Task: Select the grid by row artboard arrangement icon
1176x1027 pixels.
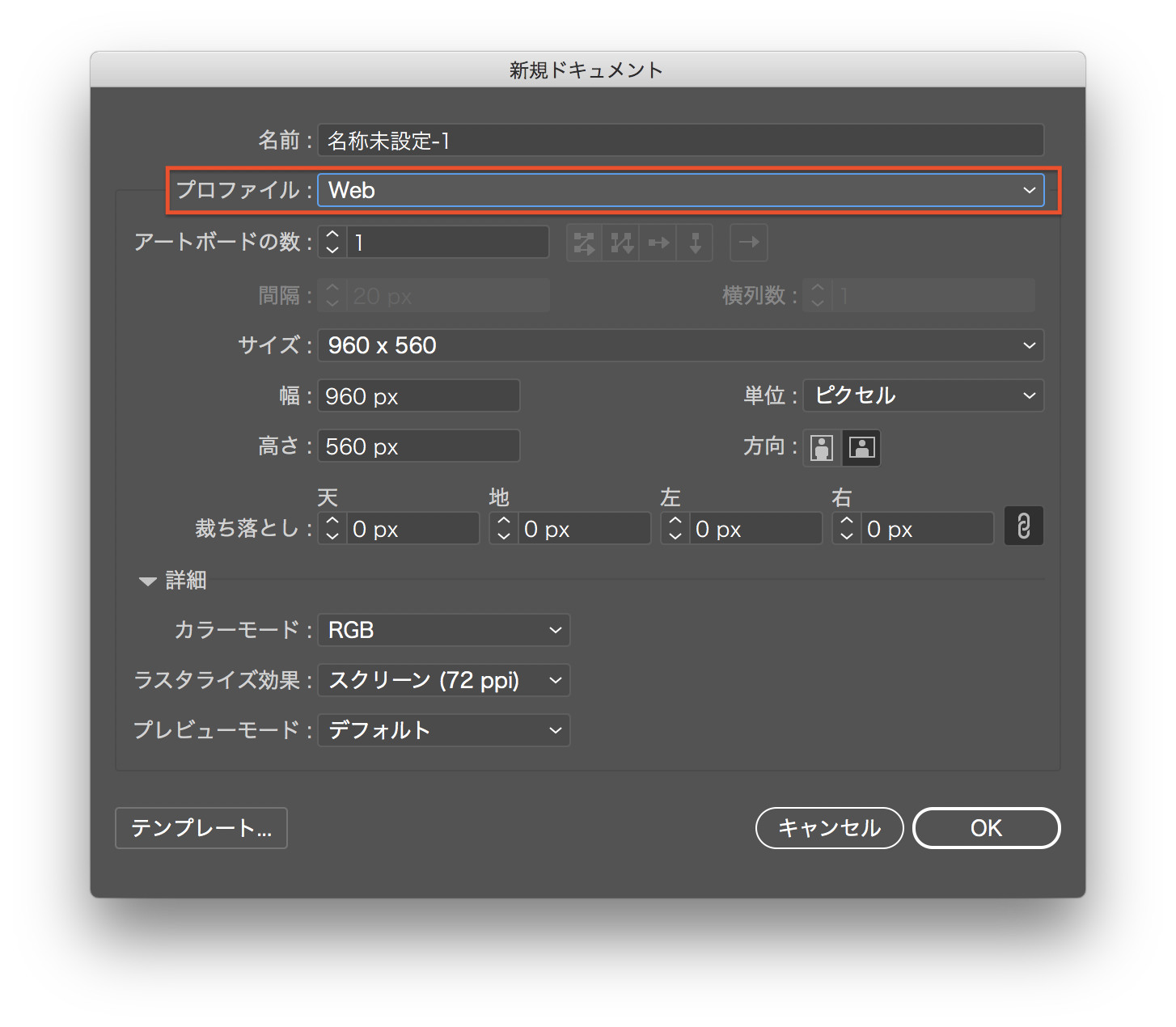Action: tap(584, 243)
